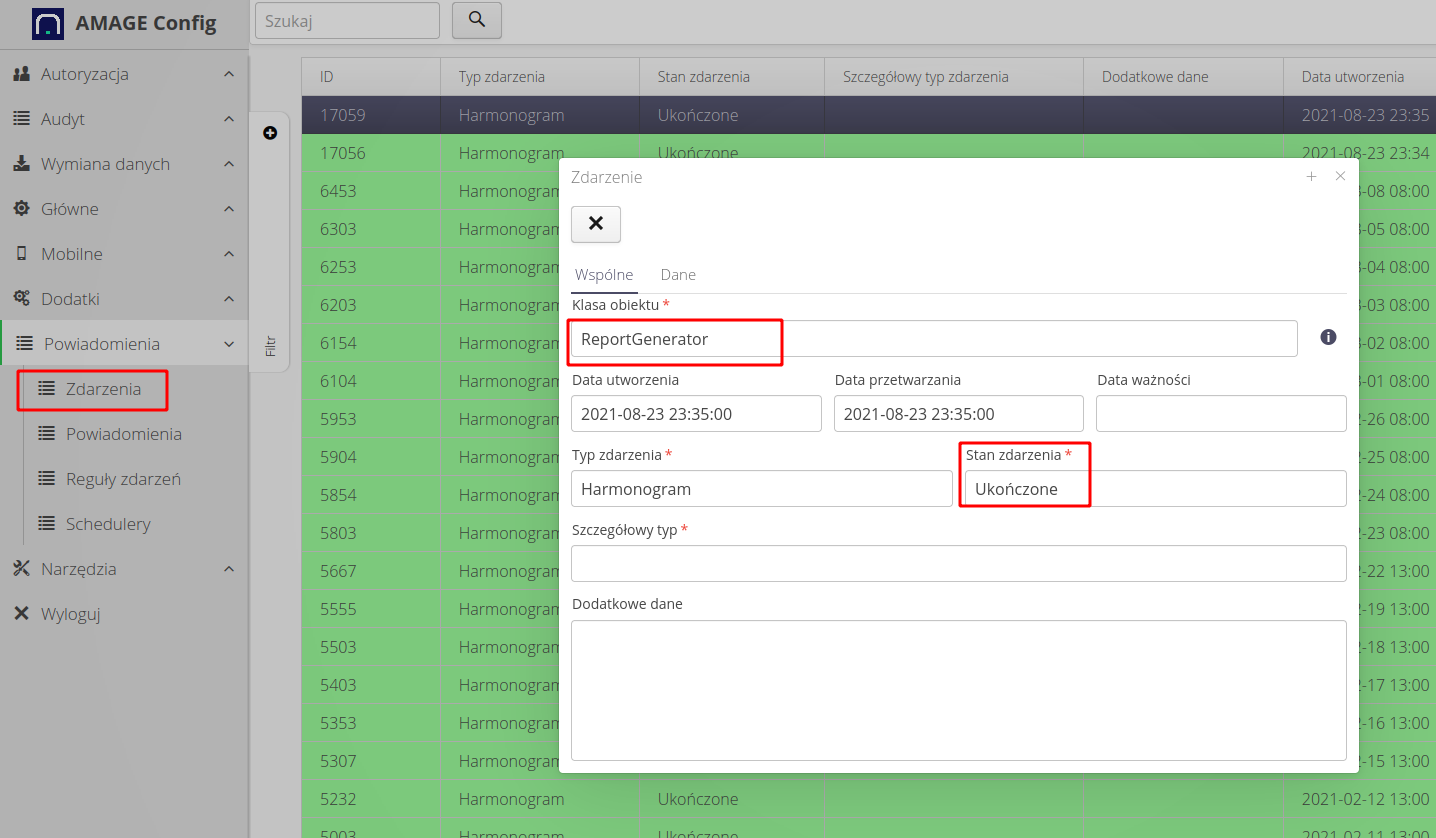Open Schedulery from the sidebar
This screenshot has height=838, width=1436.
(110, 523)
